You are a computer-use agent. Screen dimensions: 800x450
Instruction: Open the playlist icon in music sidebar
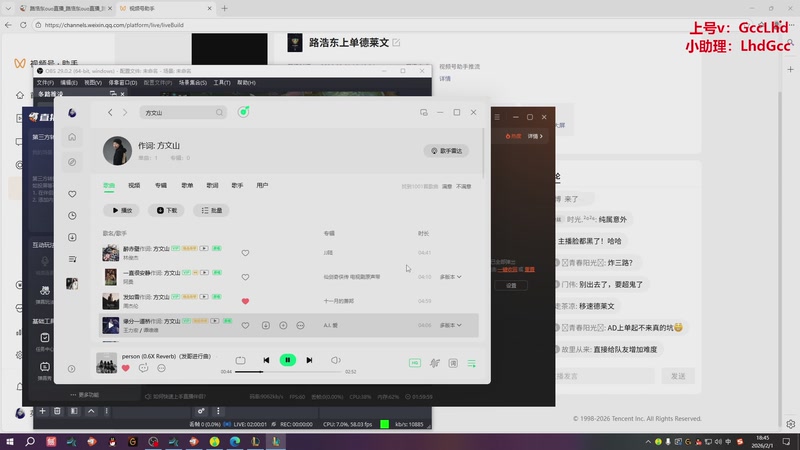[72, 259]
